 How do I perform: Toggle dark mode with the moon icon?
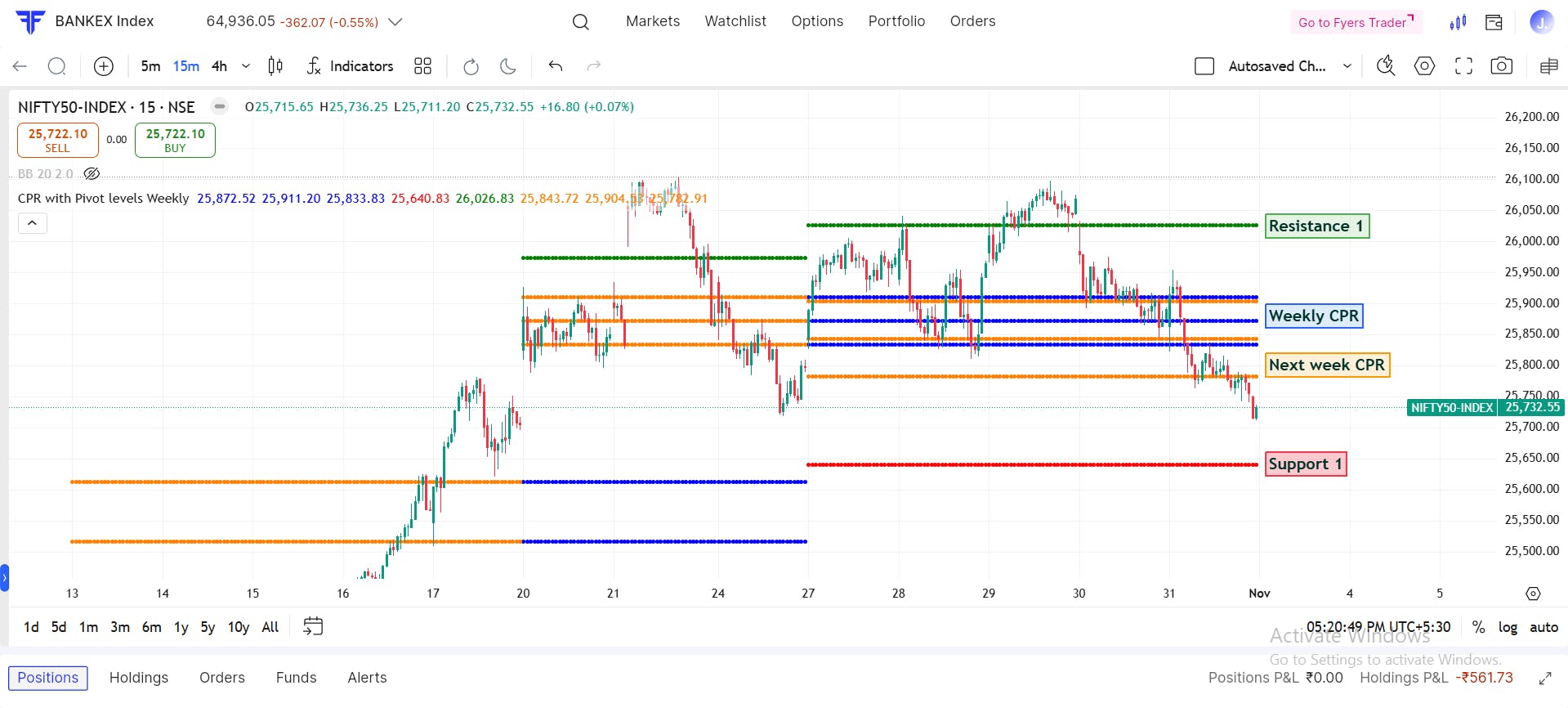coord(508,66)
